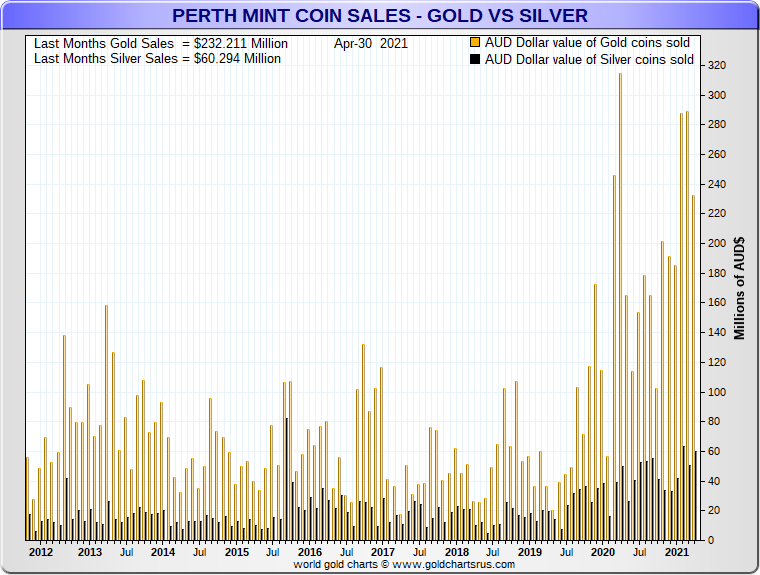Click the '2018' x-axis label
760x575 pixels.
[457, 552]
